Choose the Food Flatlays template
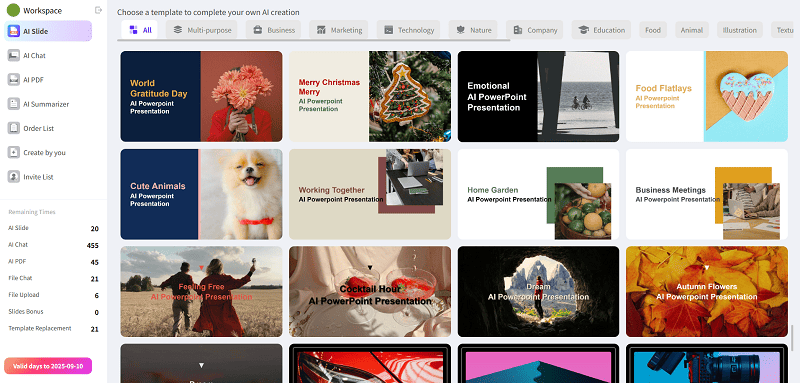Screen dimensions: 800x383 pyautogui.click(x=707, y=96)
